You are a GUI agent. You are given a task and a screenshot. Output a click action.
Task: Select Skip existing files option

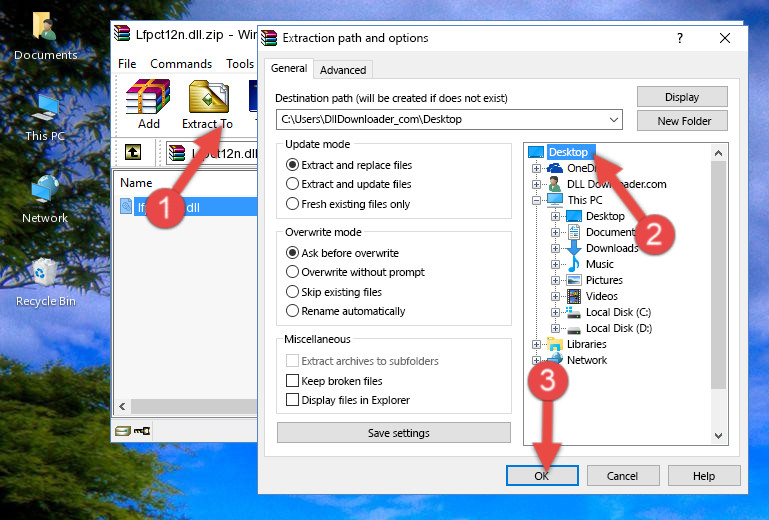coord(333,291)
